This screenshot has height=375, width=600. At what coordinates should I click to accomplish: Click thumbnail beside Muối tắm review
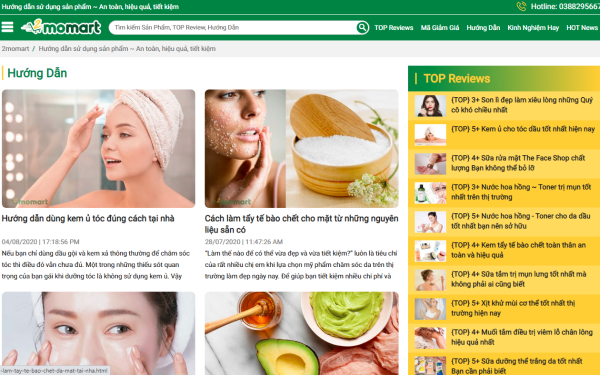(x=430, y=338)
